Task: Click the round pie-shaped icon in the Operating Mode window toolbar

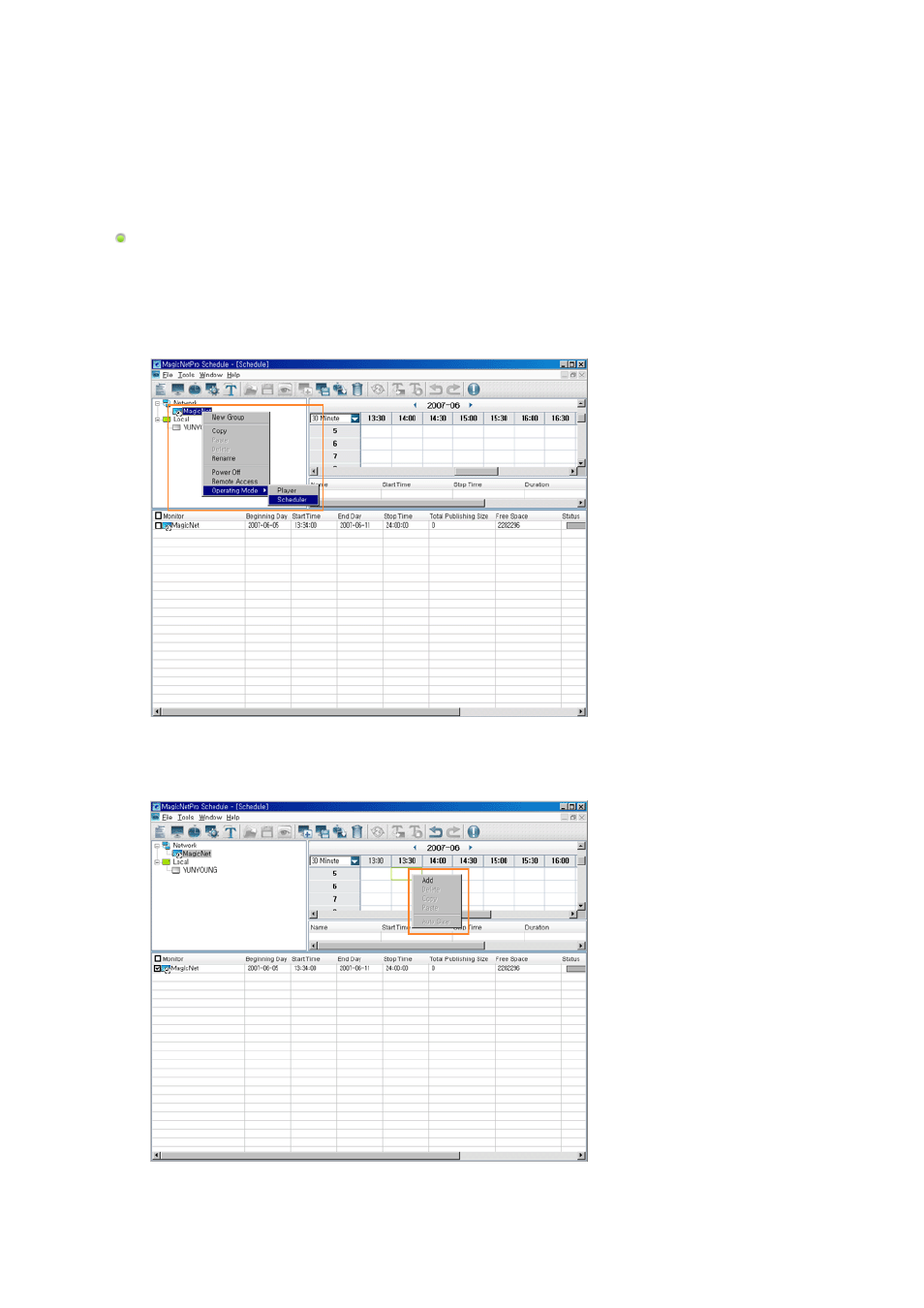Action: coord(195,389)
